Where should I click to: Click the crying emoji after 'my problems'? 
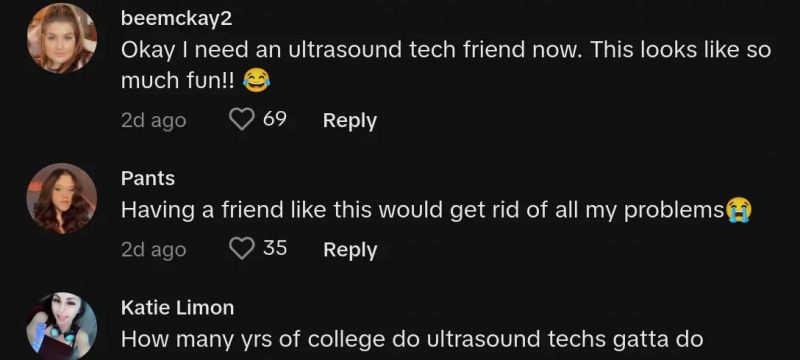(x=739, y=210)
